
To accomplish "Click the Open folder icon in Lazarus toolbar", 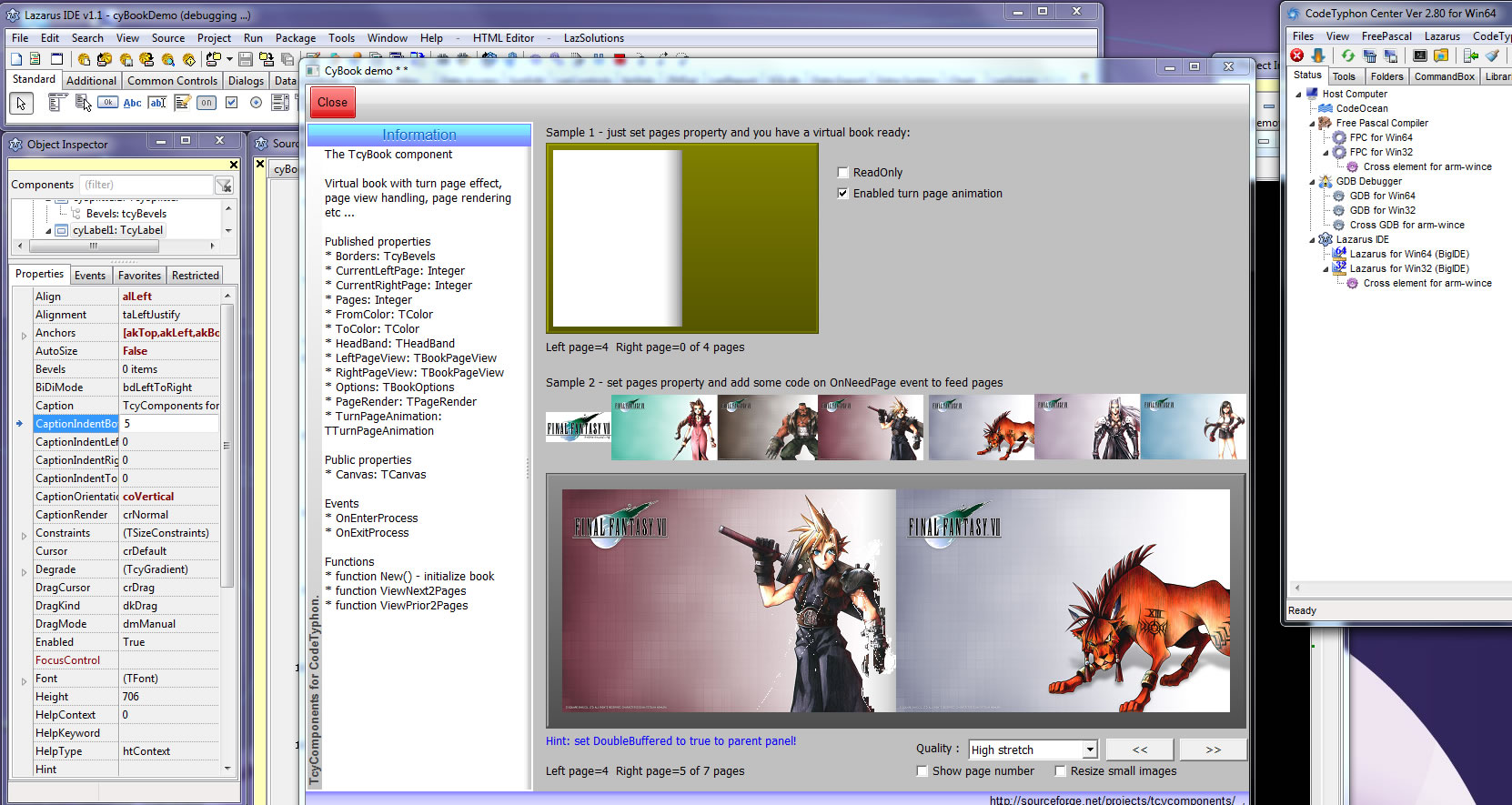I will (x=214, y=59).
